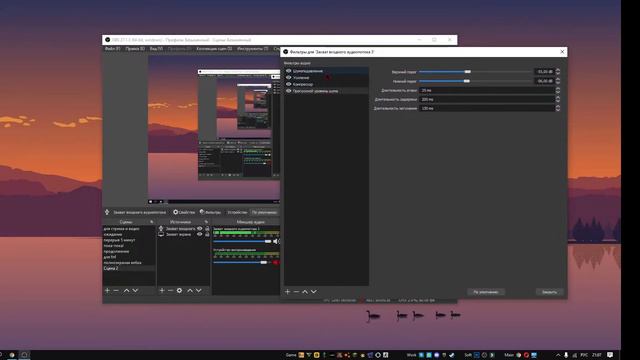Viewport: 640px width, 360px height.
Task: Open the notification center in the taskbar
Action: (x=610, y=355)
